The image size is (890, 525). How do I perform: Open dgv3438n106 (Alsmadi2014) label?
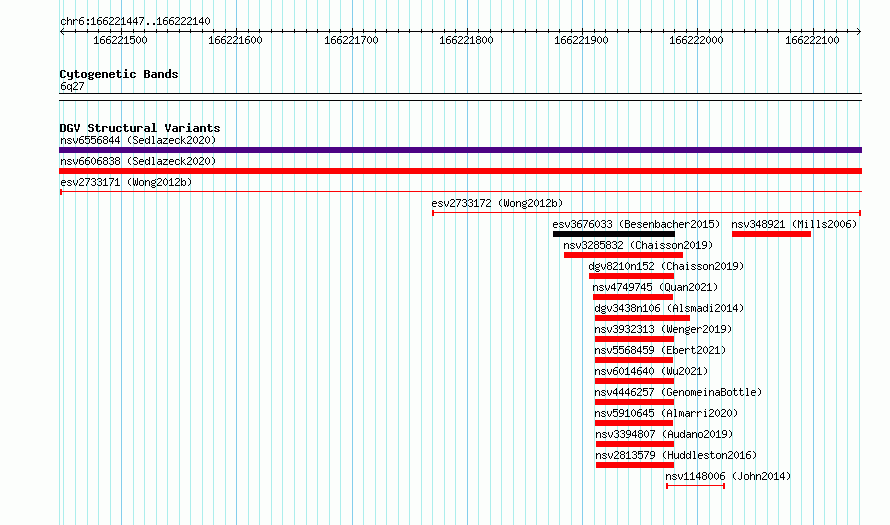[669, 308]
